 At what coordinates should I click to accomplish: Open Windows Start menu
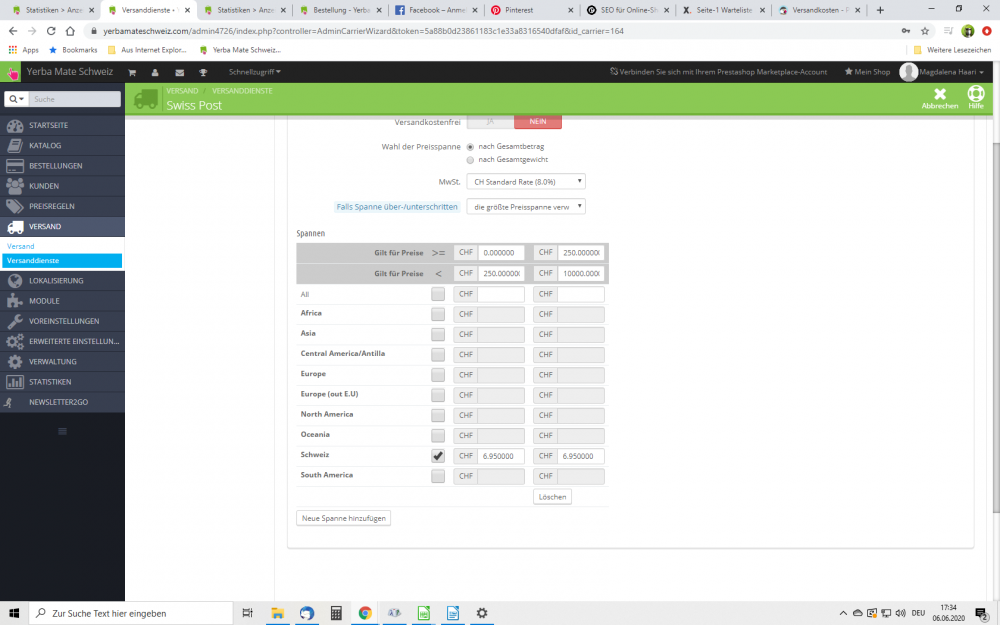pyautogui.click(x=14, y=613)
